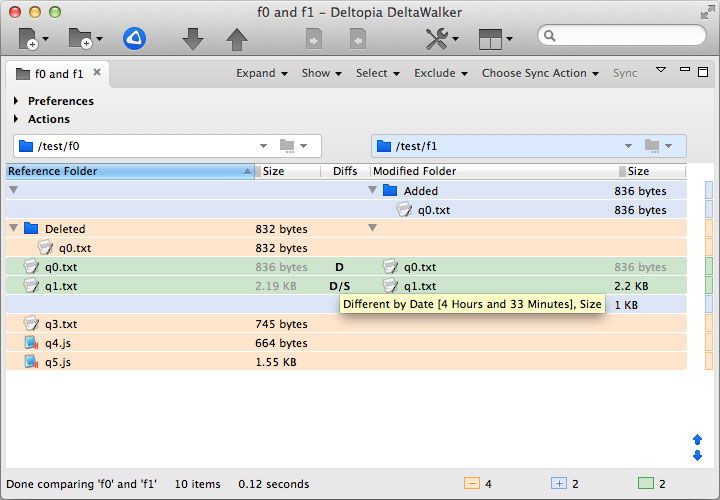Click the green overview marker beside q0.txt
720x500 pixels.
709,266
